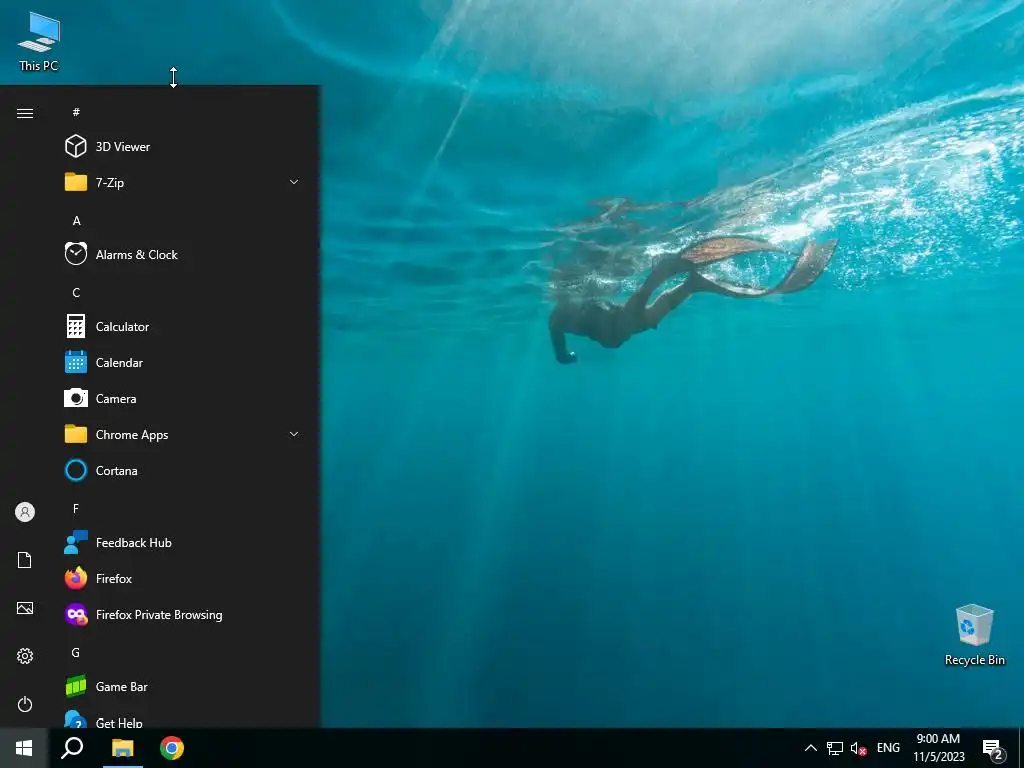Select the This PC desktop icon

pos(39,40)
